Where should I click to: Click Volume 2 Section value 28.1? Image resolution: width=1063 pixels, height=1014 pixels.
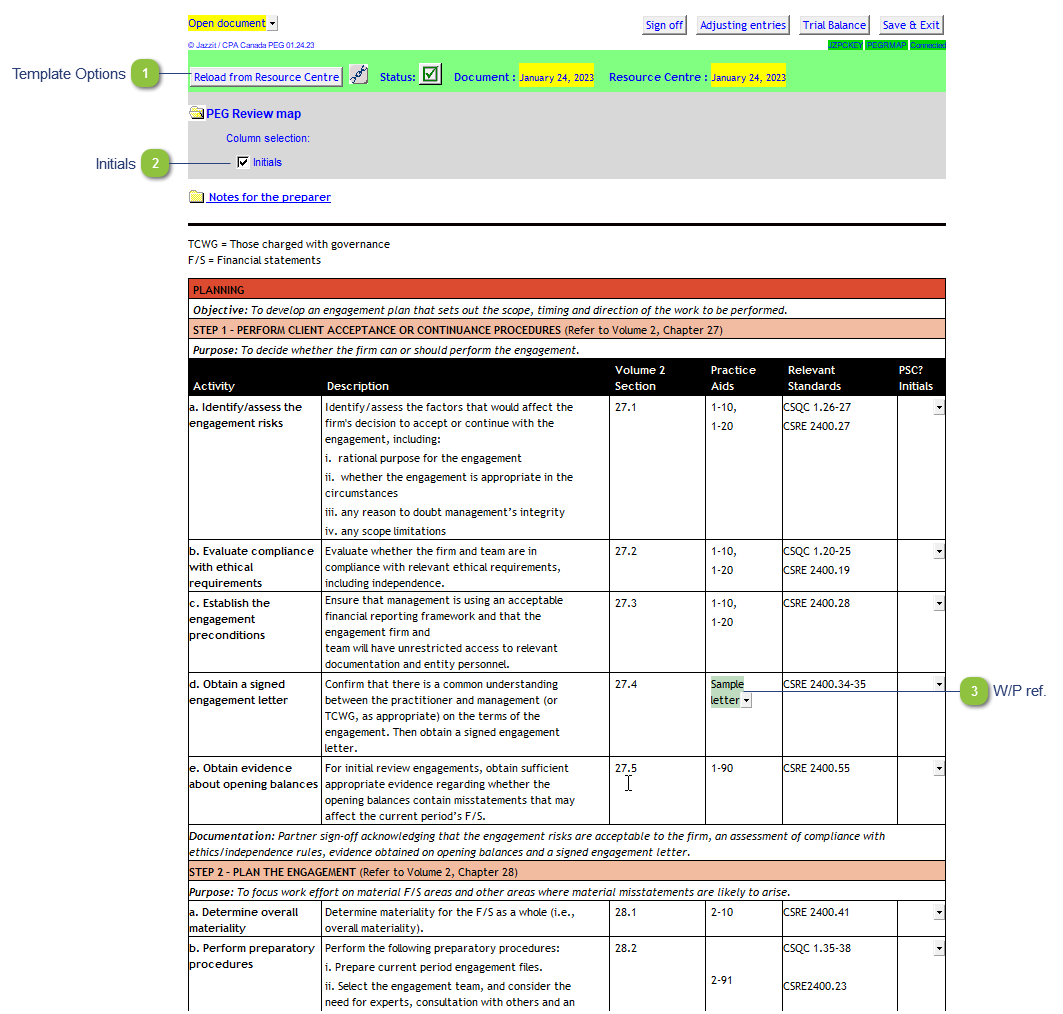click(626, 913)
